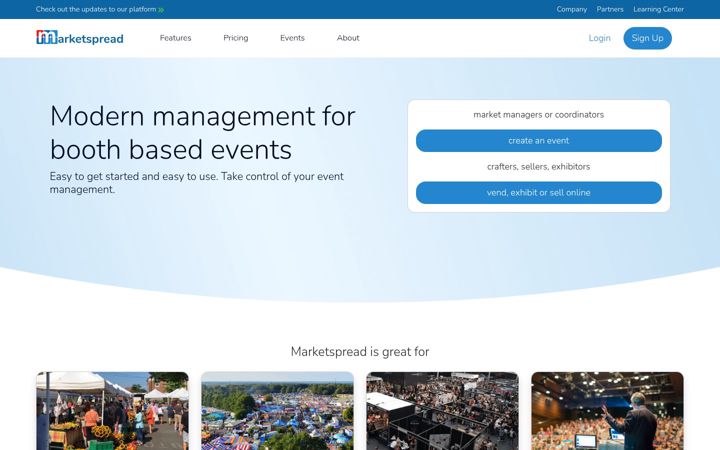
Task: Click the green double-arrow icon in announcement bar
Action: pos(161,10)
